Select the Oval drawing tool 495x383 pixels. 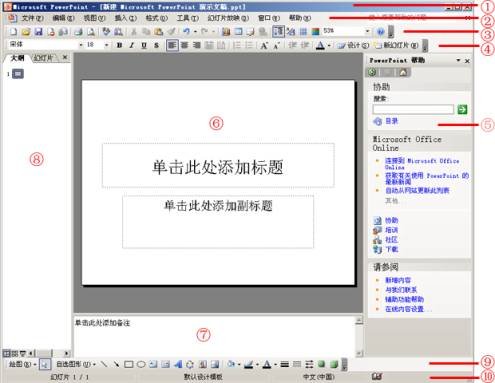(141, 364)
